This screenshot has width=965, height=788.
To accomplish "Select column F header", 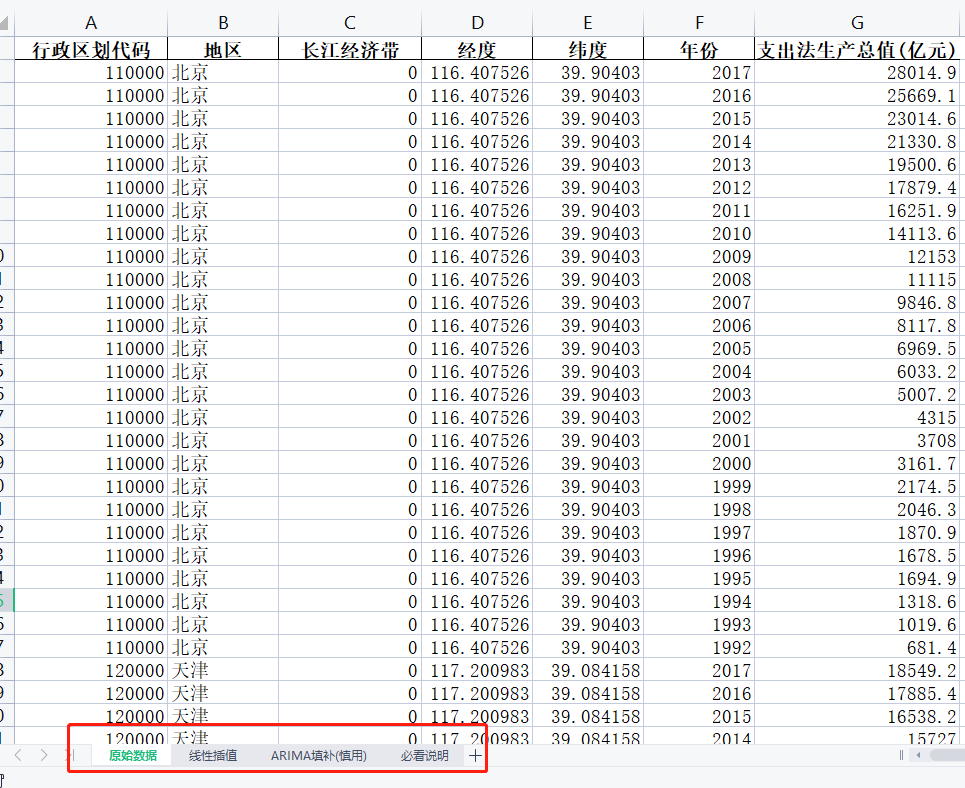I will click(699, 23).
